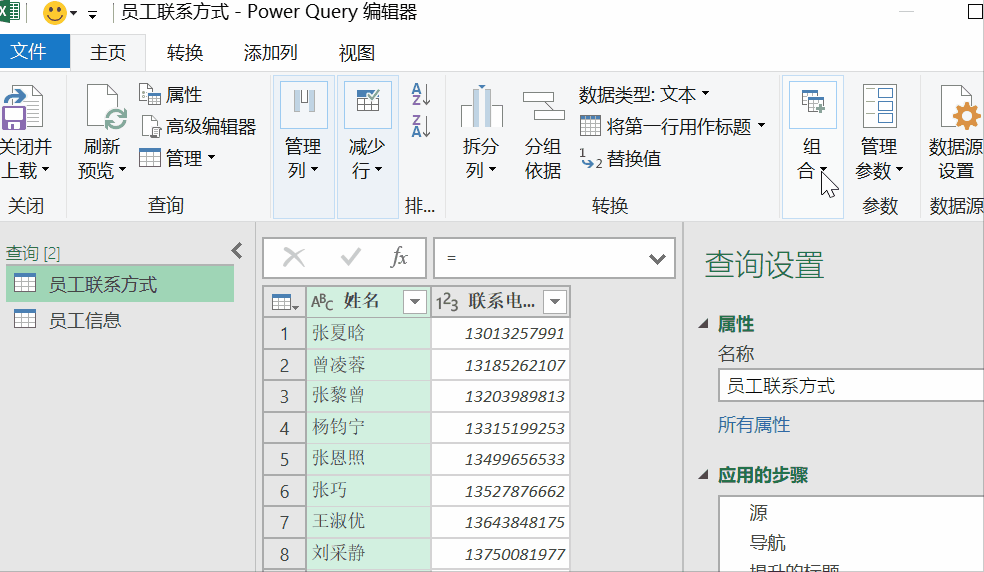Switch to the 转换 transform tab

[x=184, y=53]
